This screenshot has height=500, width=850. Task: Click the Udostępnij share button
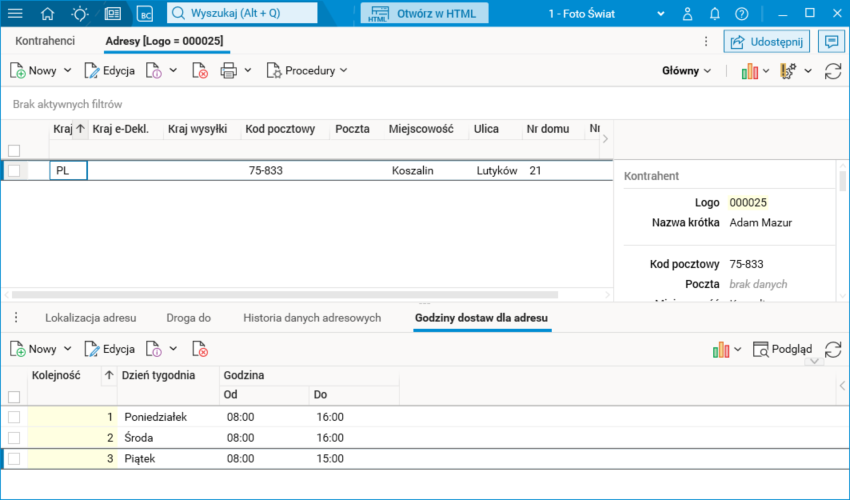767,42
